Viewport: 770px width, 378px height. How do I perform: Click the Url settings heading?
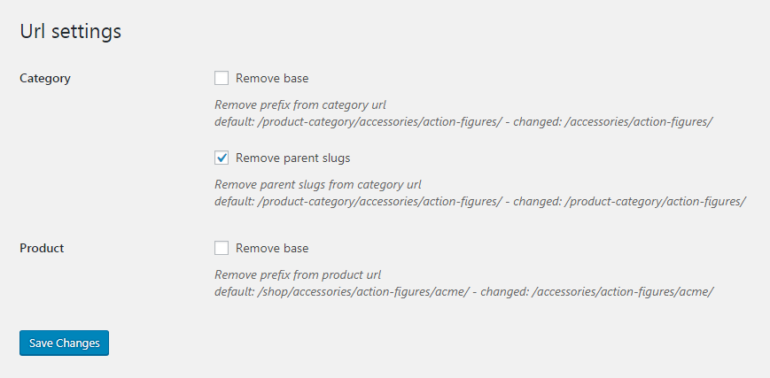pyautogui.click(x=70, y=31)
